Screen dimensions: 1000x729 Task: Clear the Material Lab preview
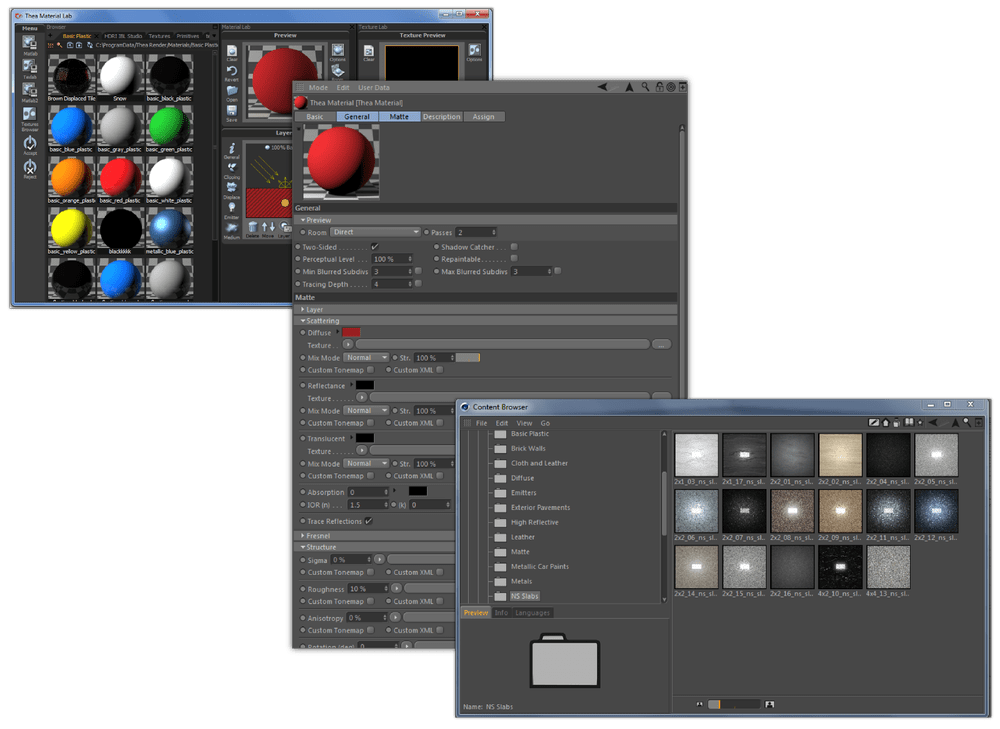tap(232, 51)
